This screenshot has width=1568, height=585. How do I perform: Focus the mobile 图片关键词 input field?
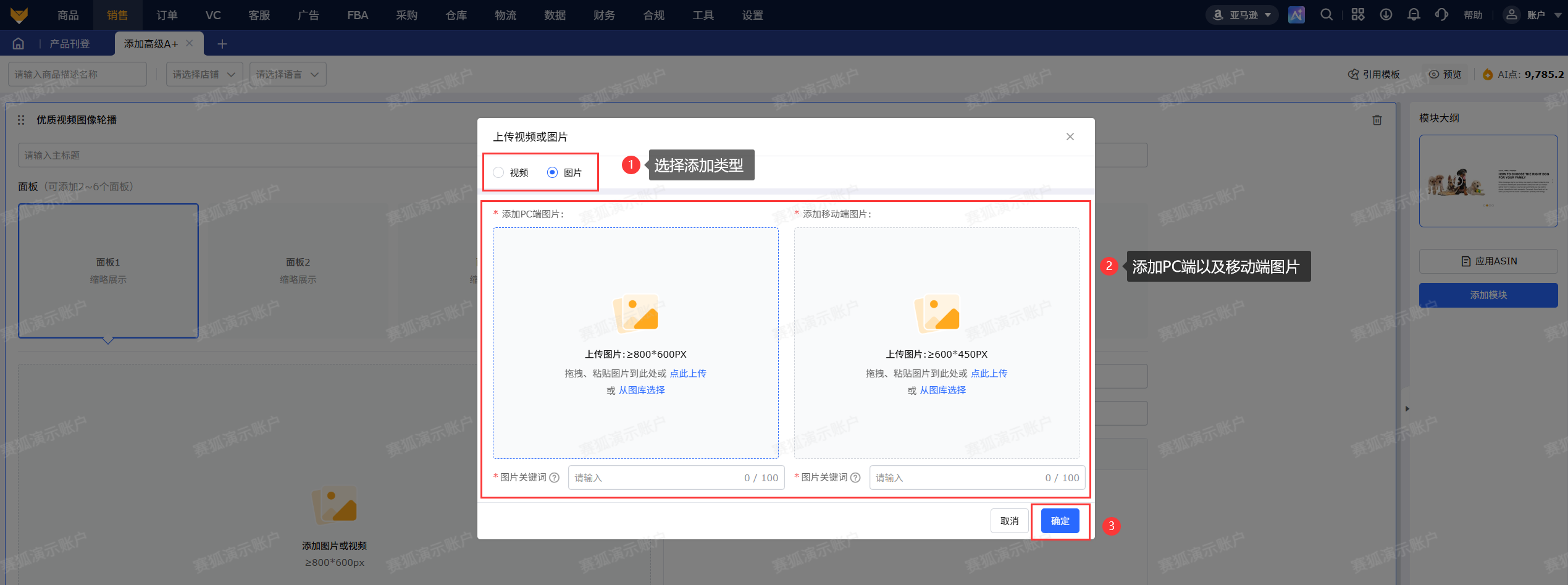(977, 478)
